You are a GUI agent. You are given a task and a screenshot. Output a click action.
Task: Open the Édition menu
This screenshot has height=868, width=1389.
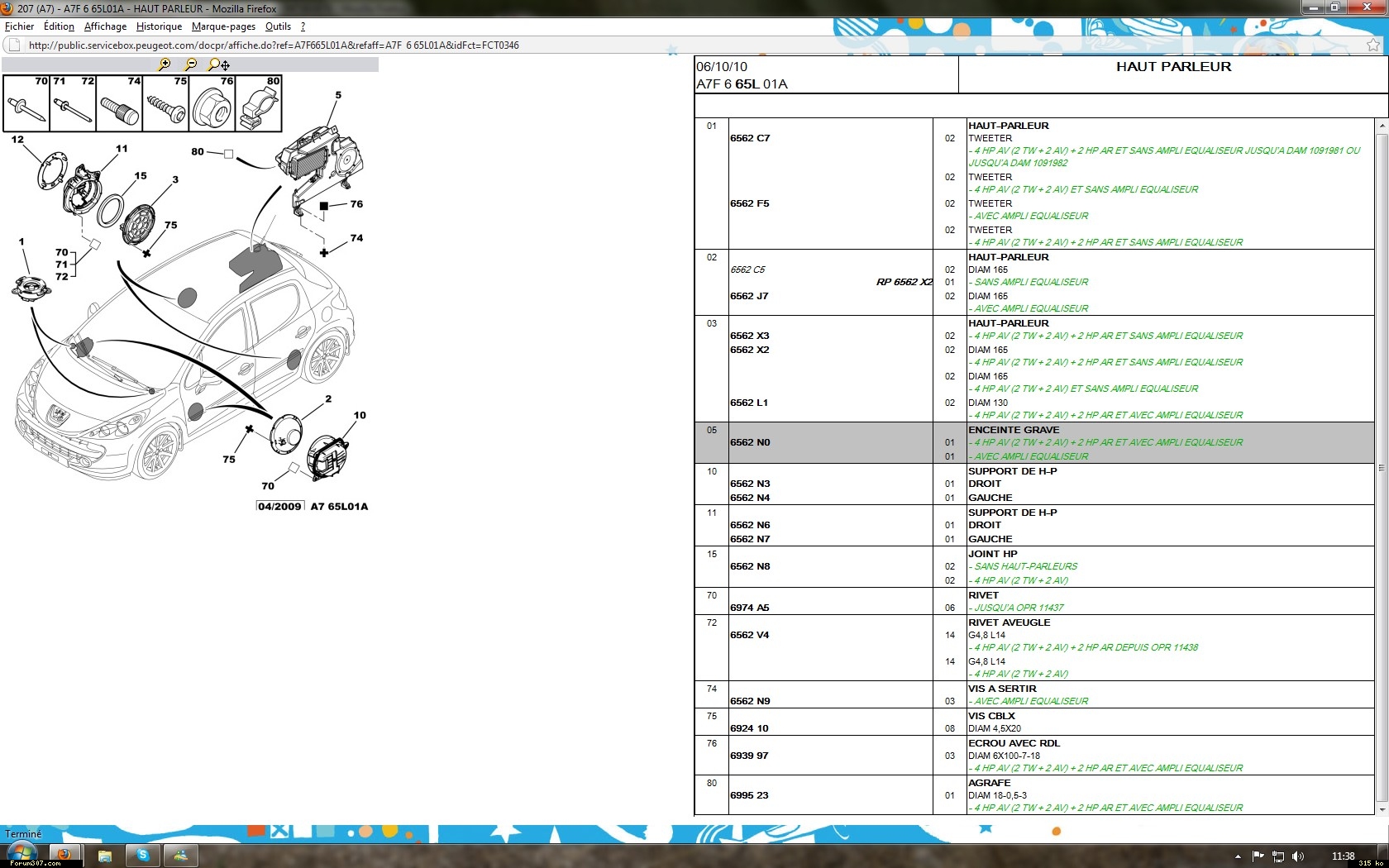[59, 26]
